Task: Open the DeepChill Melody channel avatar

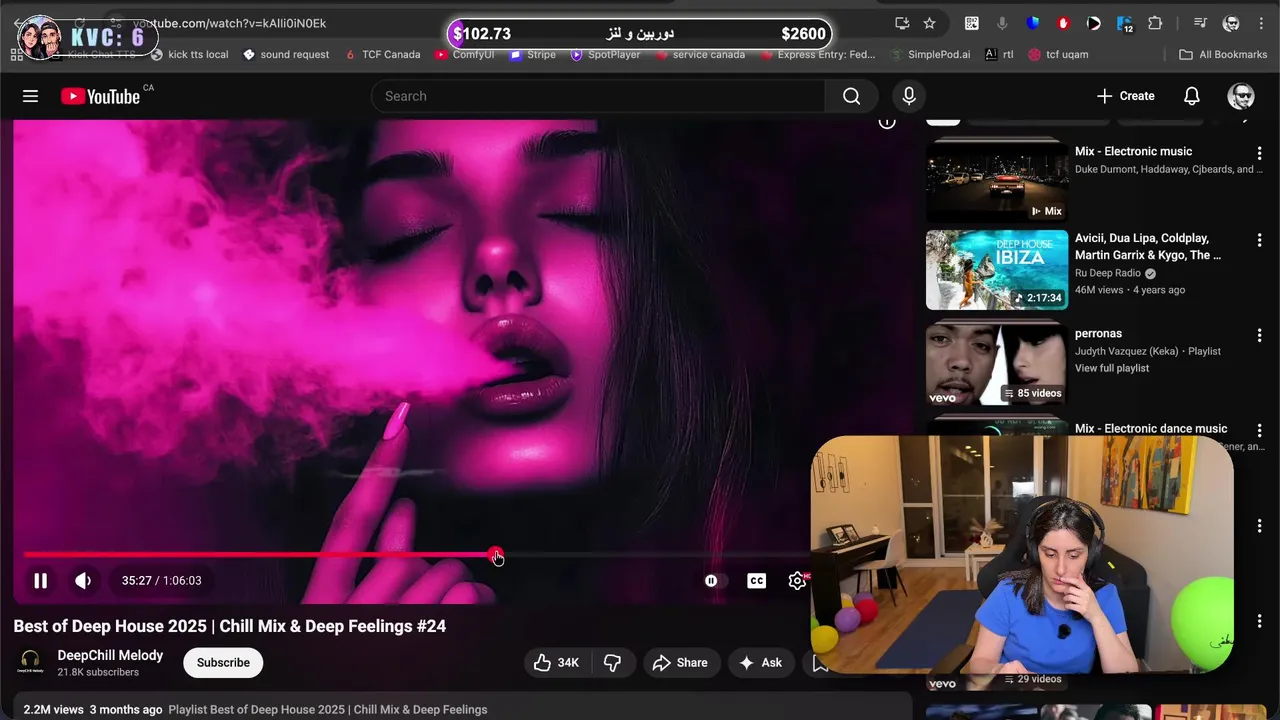Action: [30, 662]
